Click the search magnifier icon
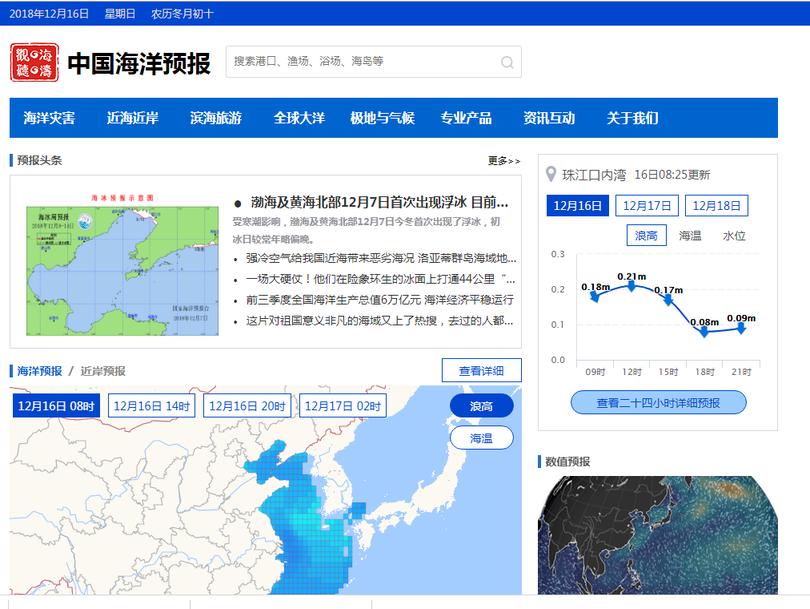 [x=508, y=62]
